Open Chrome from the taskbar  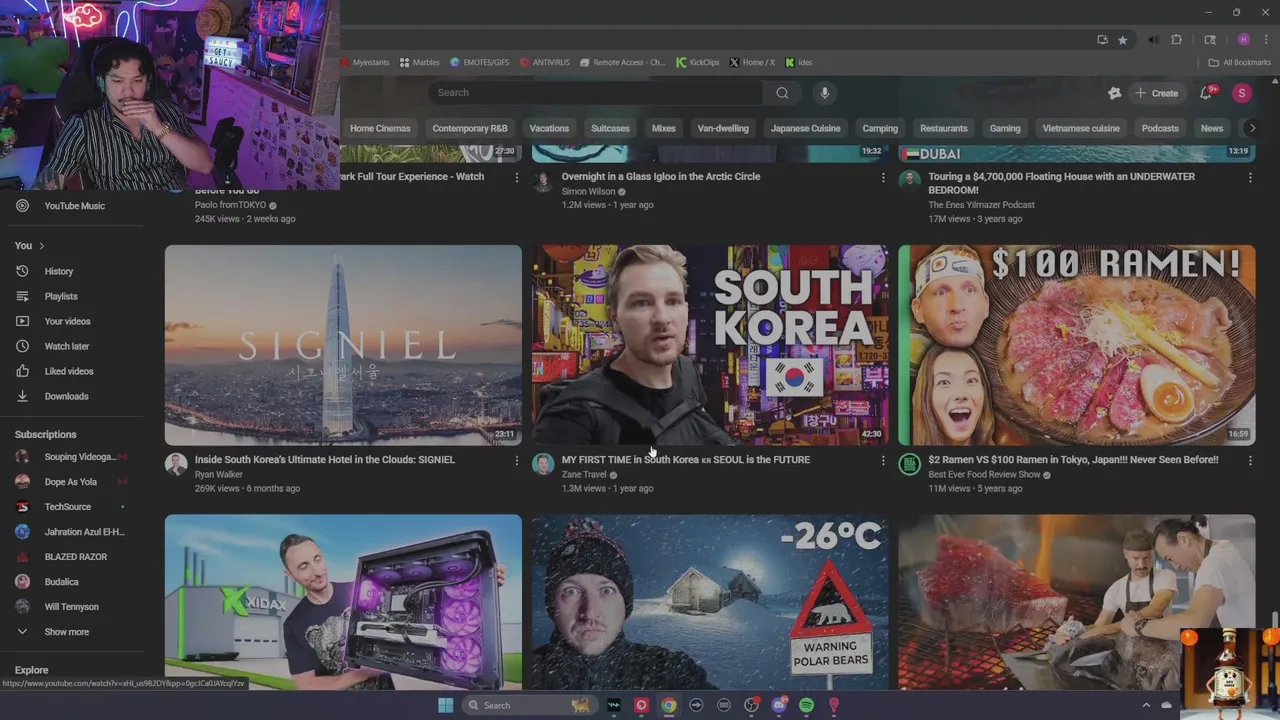pyautogui.click(x=669, y=705)
